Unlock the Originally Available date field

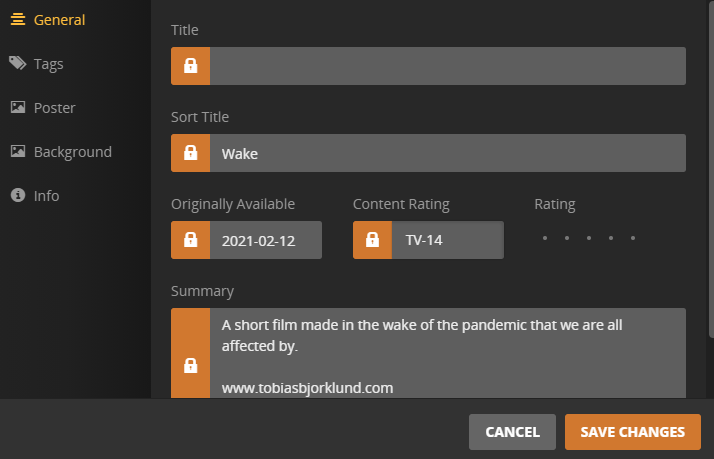pos(190,240)
